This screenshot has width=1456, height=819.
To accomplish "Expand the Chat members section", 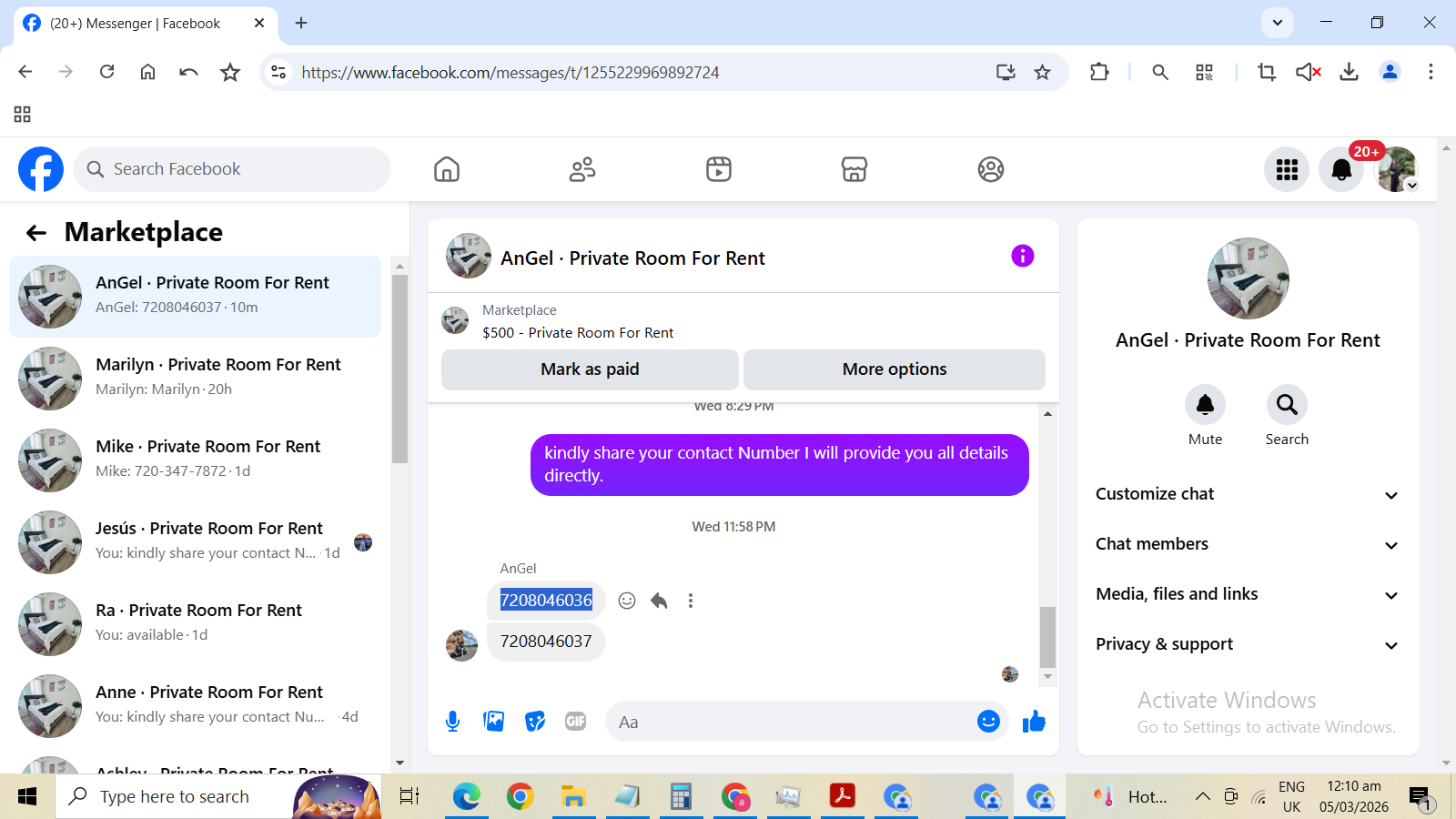I will pyautogui.click(x=1248, y=544).
